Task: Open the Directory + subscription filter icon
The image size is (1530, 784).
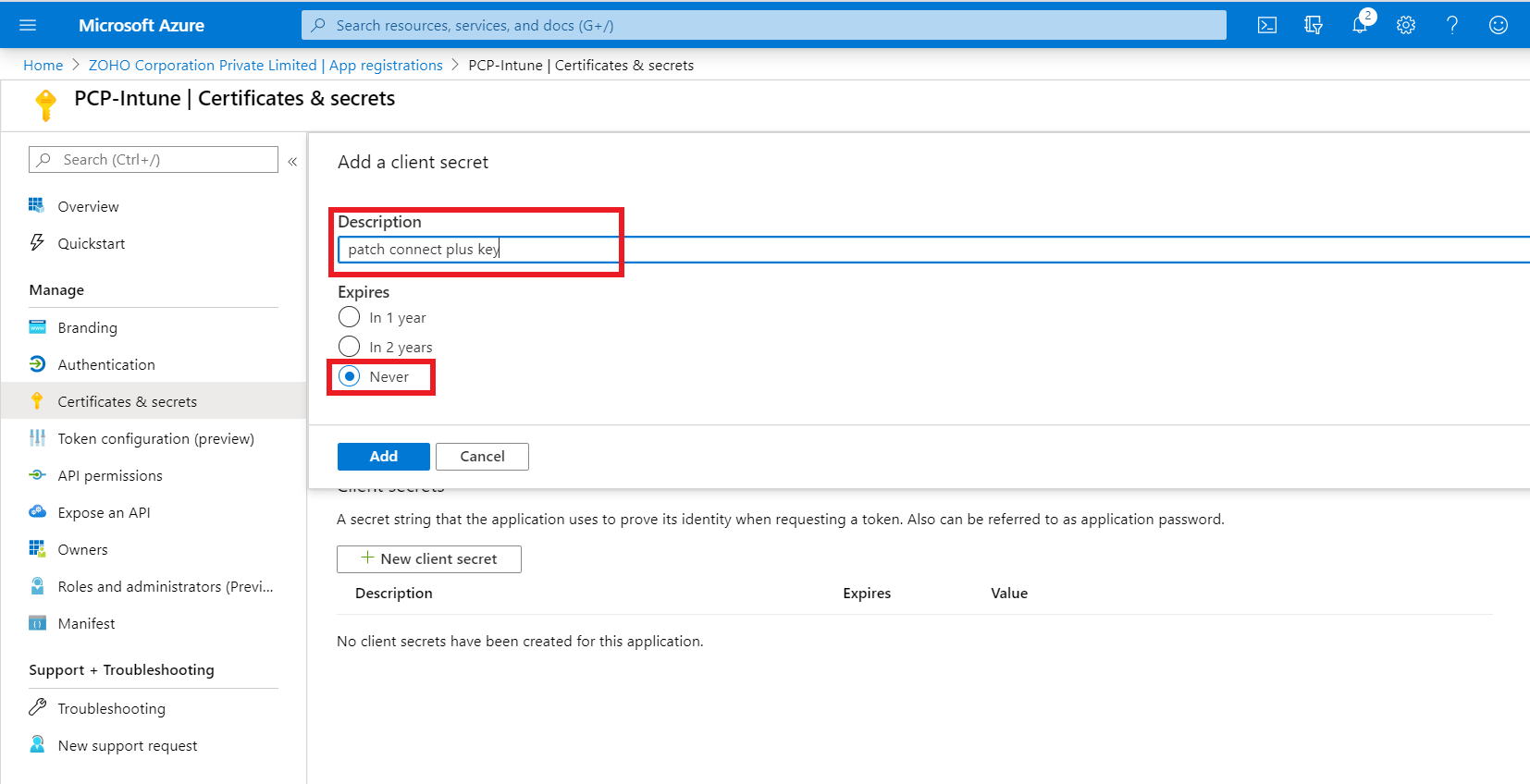Action: (x=1314, y=25)
